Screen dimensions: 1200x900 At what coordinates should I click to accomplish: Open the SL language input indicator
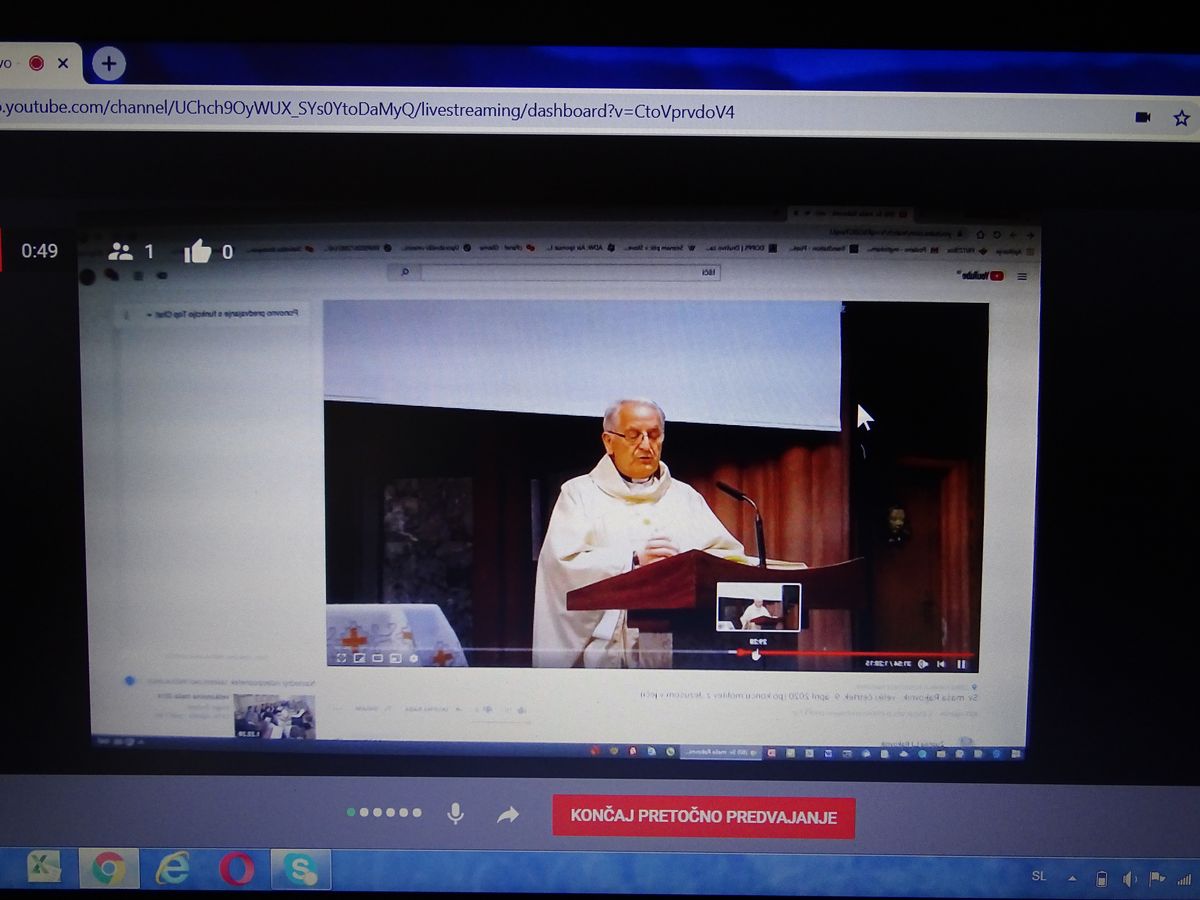pos(1039,876)
